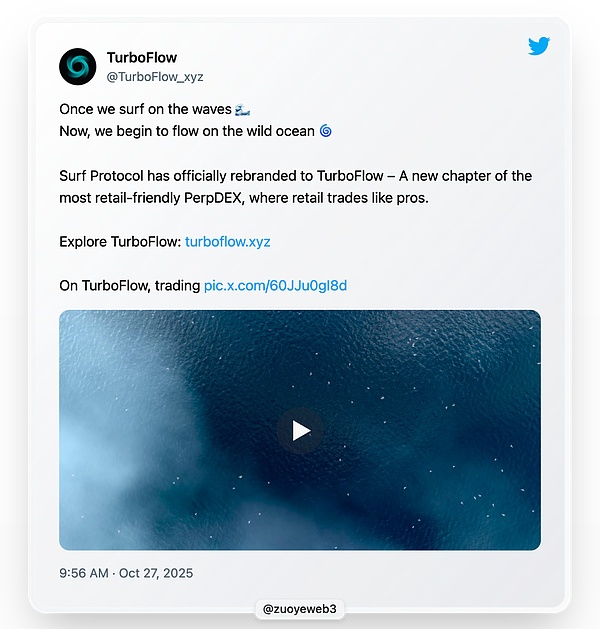Open the pic.x.com/60JJu0gl8d link
The width and height of the screenshot is (600, 629).
[x=275, y=286]
